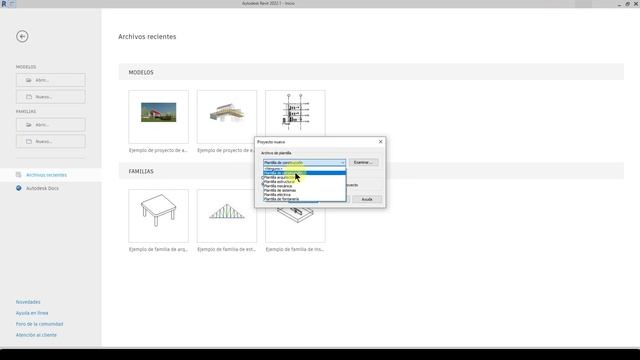This screenshot has width=640, height=360.
Task: Click the Archivos recientes sidebar icon
Action: 18,175
